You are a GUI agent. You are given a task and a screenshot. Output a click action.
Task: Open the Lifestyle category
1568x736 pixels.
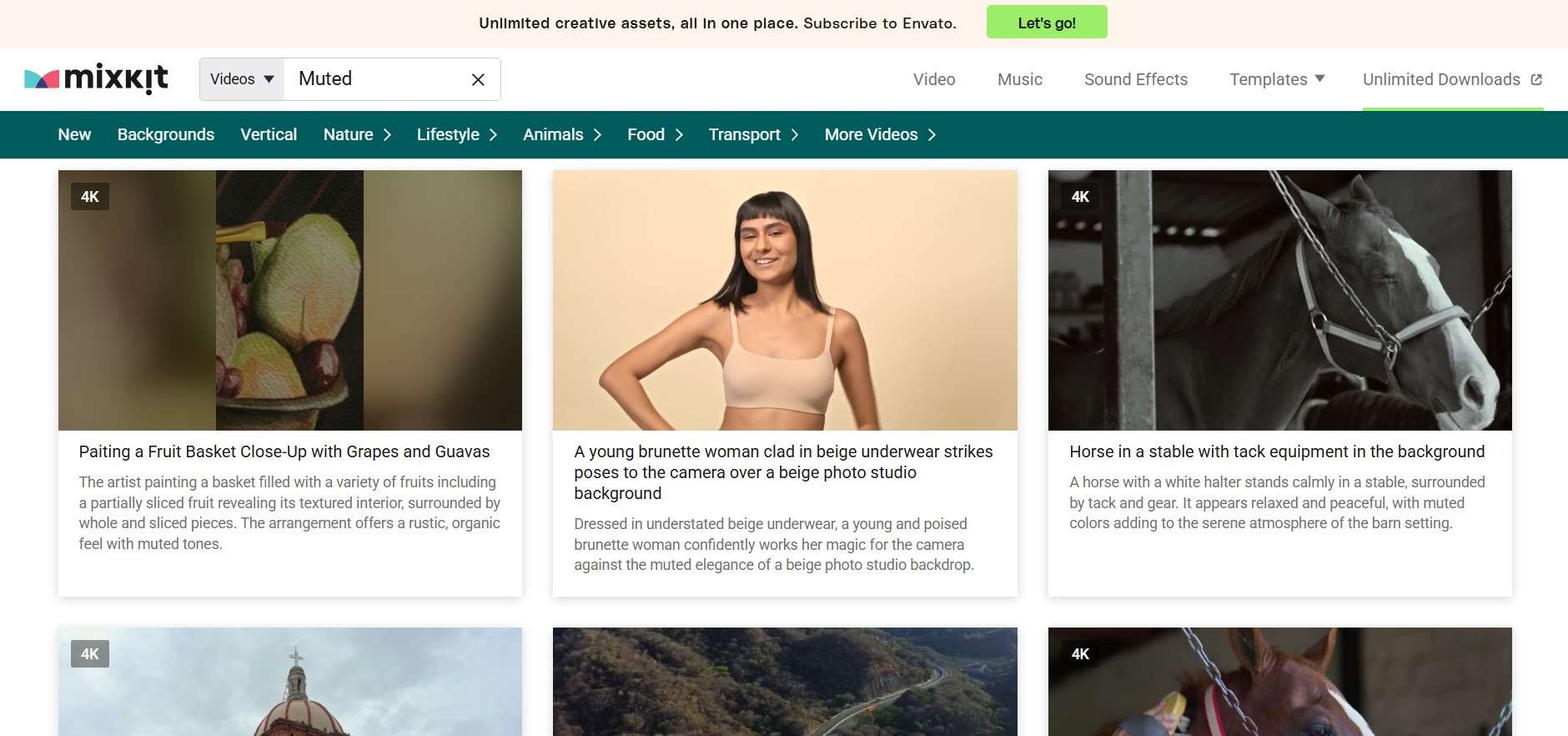coord(448,134)
